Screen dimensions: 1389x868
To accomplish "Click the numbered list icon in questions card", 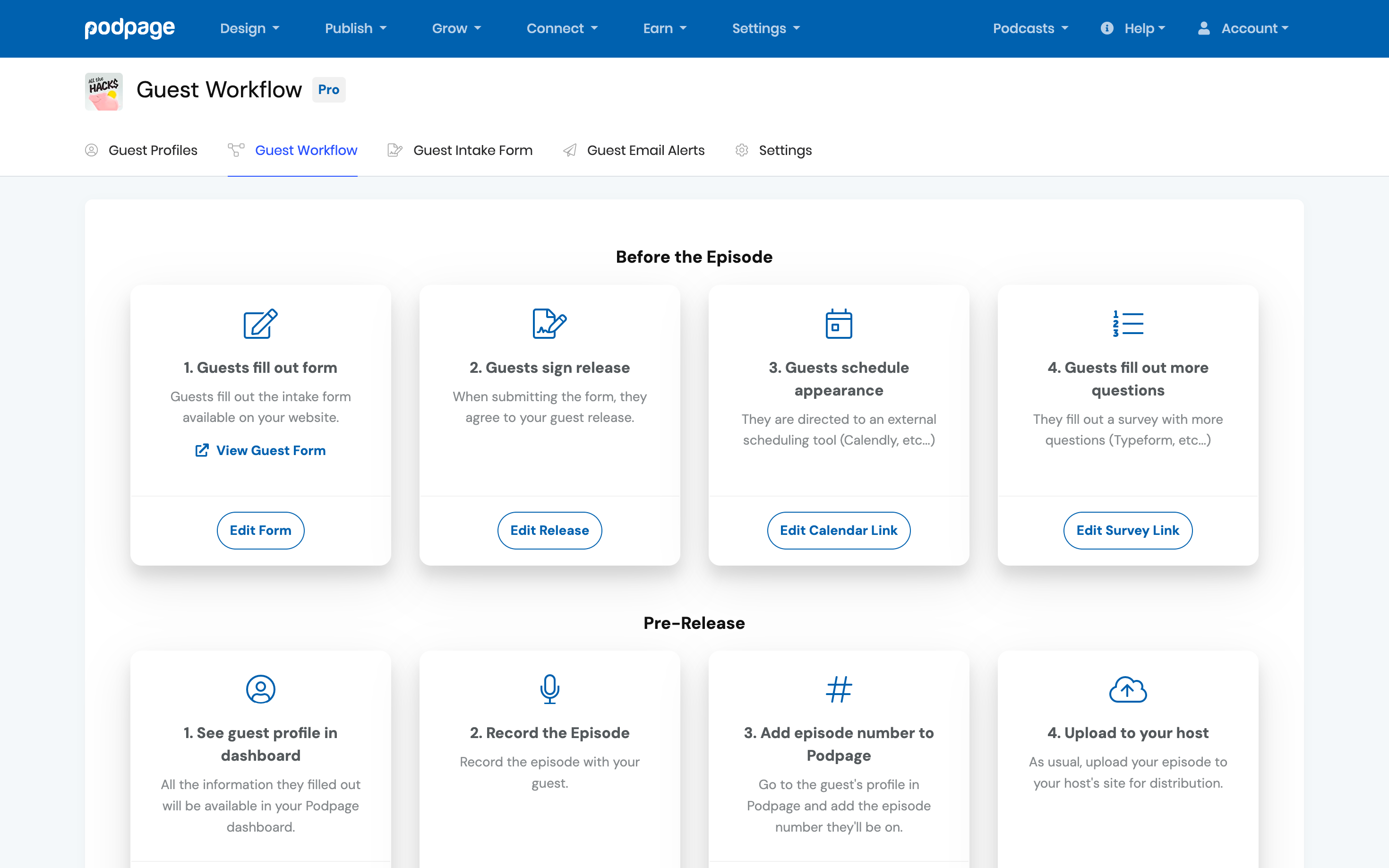I will pos(1128,324).
